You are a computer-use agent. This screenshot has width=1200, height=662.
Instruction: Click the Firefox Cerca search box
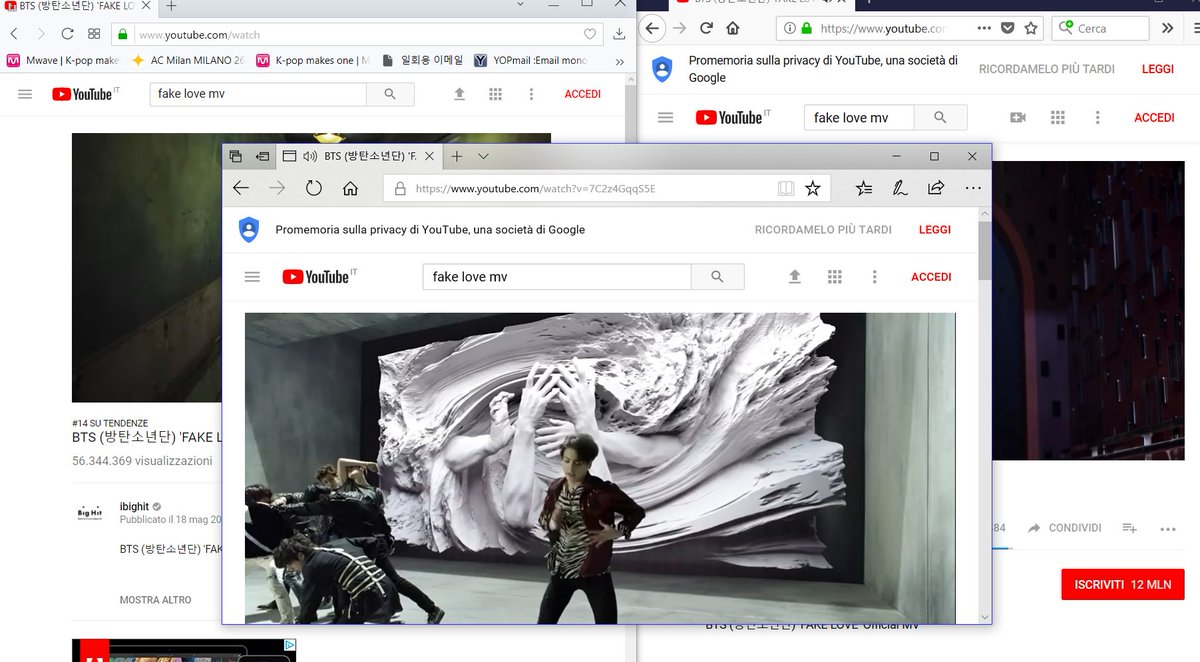click(x=1101, y=28)
